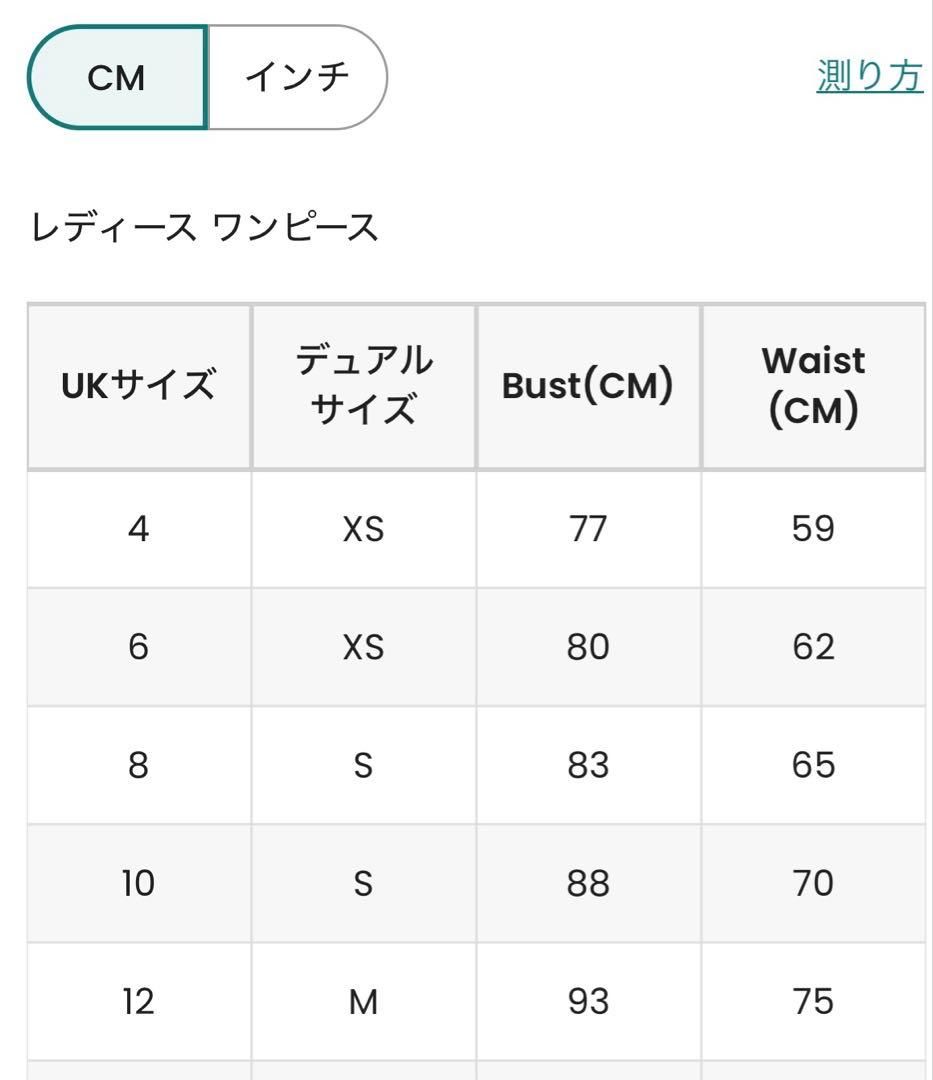Viewport: 933px width, 1080px height.
Task: Click the waist value 70 cell
Action: click(813, 883)
